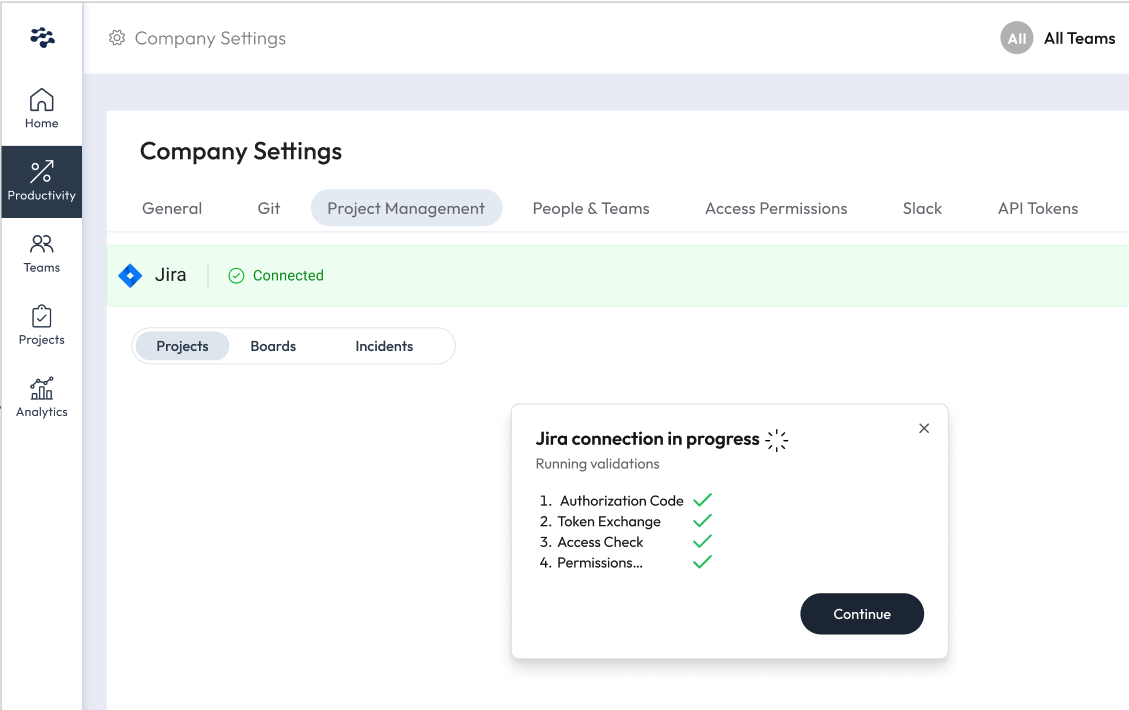
Task: Switch to the Incidents segment
Action: pos(384,346)
